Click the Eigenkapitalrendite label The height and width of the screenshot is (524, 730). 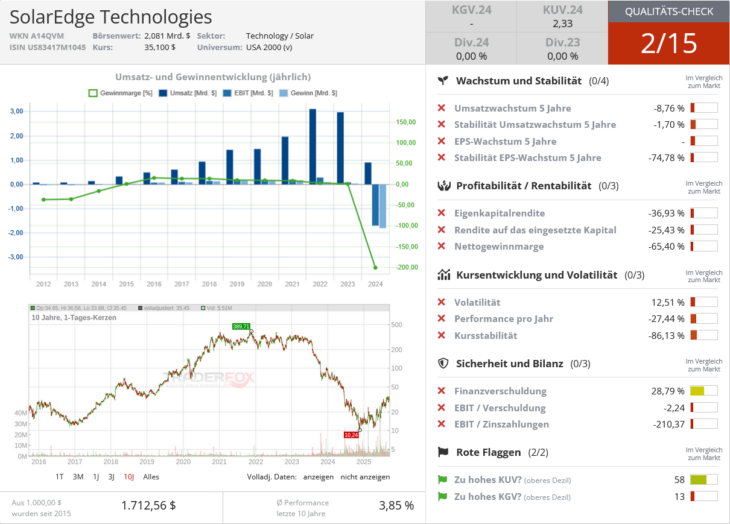pos(500,213)
